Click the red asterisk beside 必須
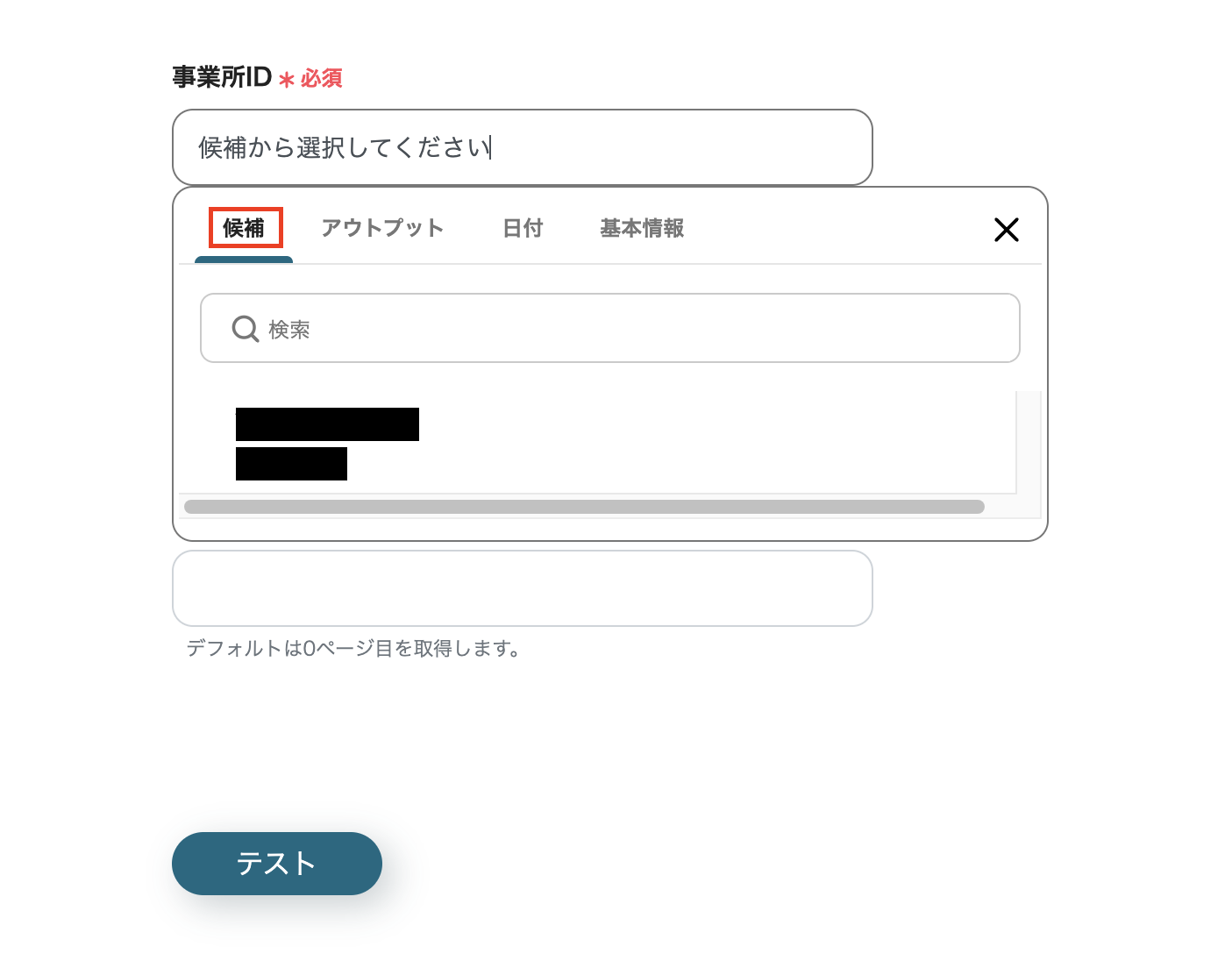Viewport: 1232px width, 975px height. click(286, 80)
